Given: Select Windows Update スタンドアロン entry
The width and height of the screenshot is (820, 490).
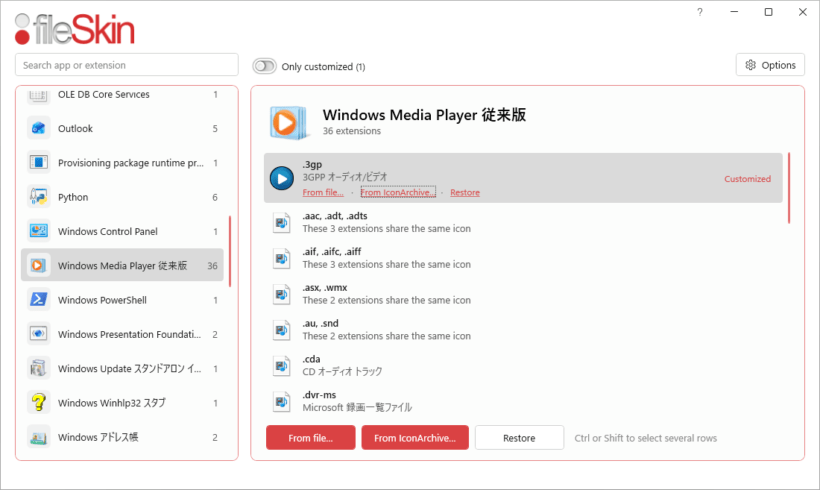Looking at the screenshot, I should coord(122,368).
